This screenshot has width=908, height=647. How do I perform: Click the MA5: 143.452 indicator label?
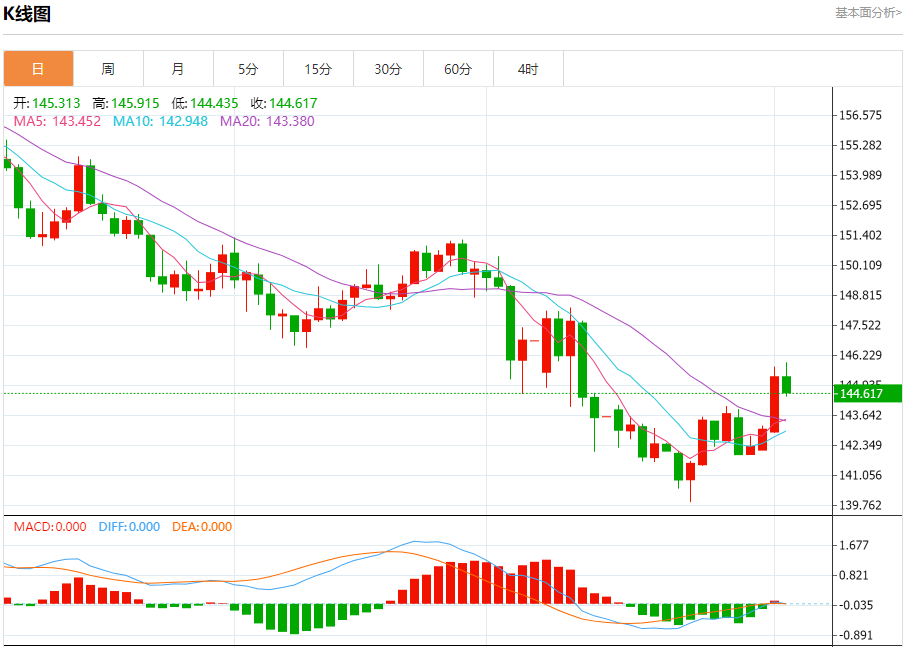(57, 121)
